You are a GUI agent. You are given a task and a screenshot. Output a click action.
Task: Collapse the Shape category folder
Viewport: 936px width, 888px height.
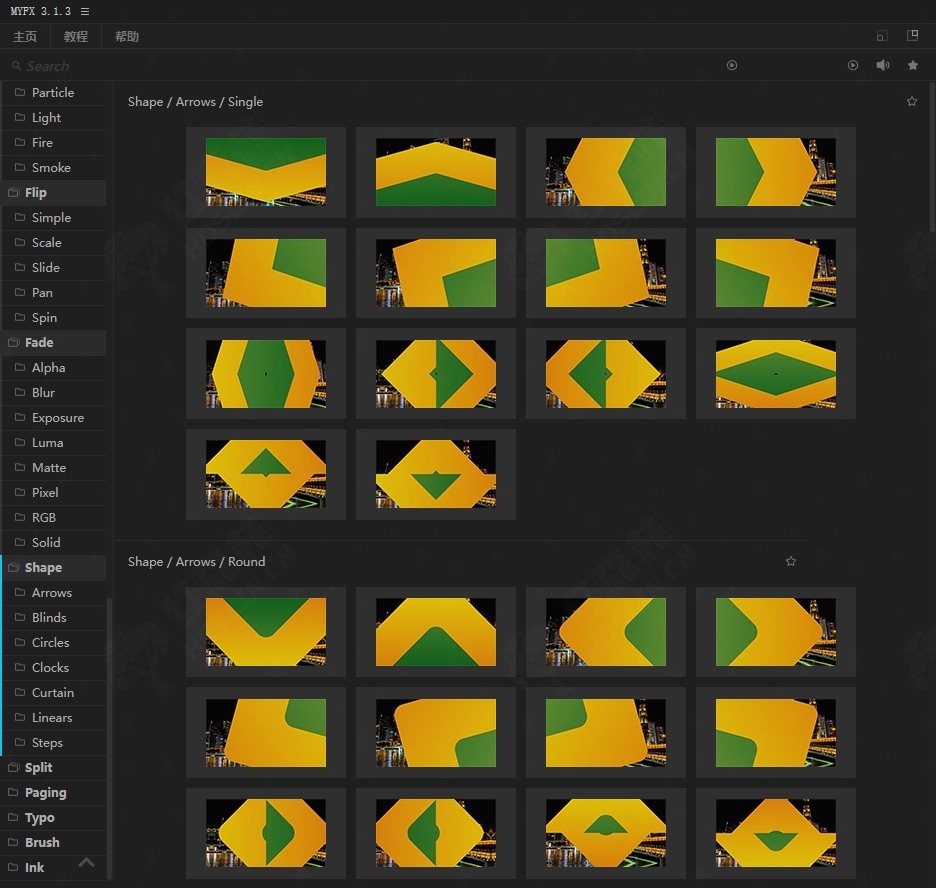click(42, 567)
